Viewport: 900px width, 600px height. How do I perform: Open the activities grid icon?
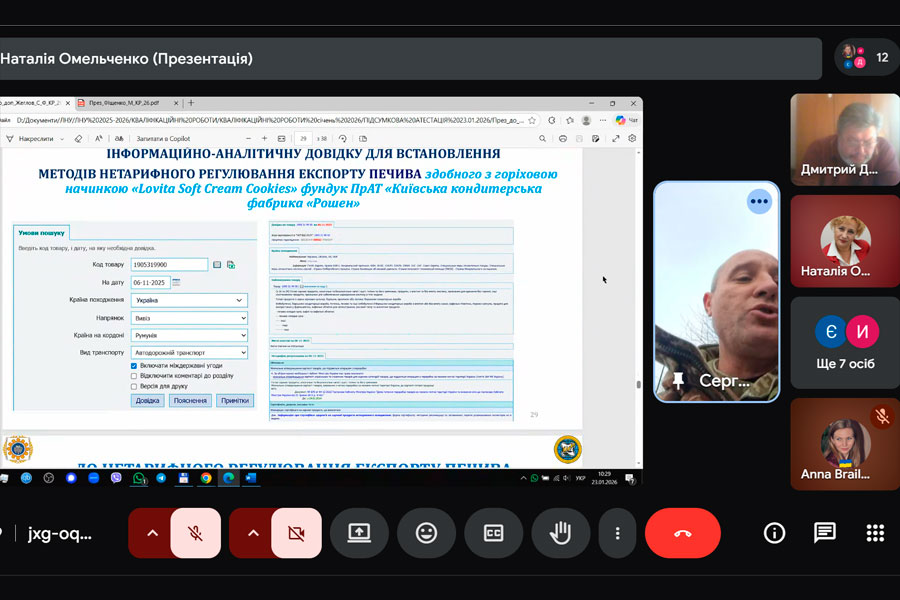(x=875, y=533)
